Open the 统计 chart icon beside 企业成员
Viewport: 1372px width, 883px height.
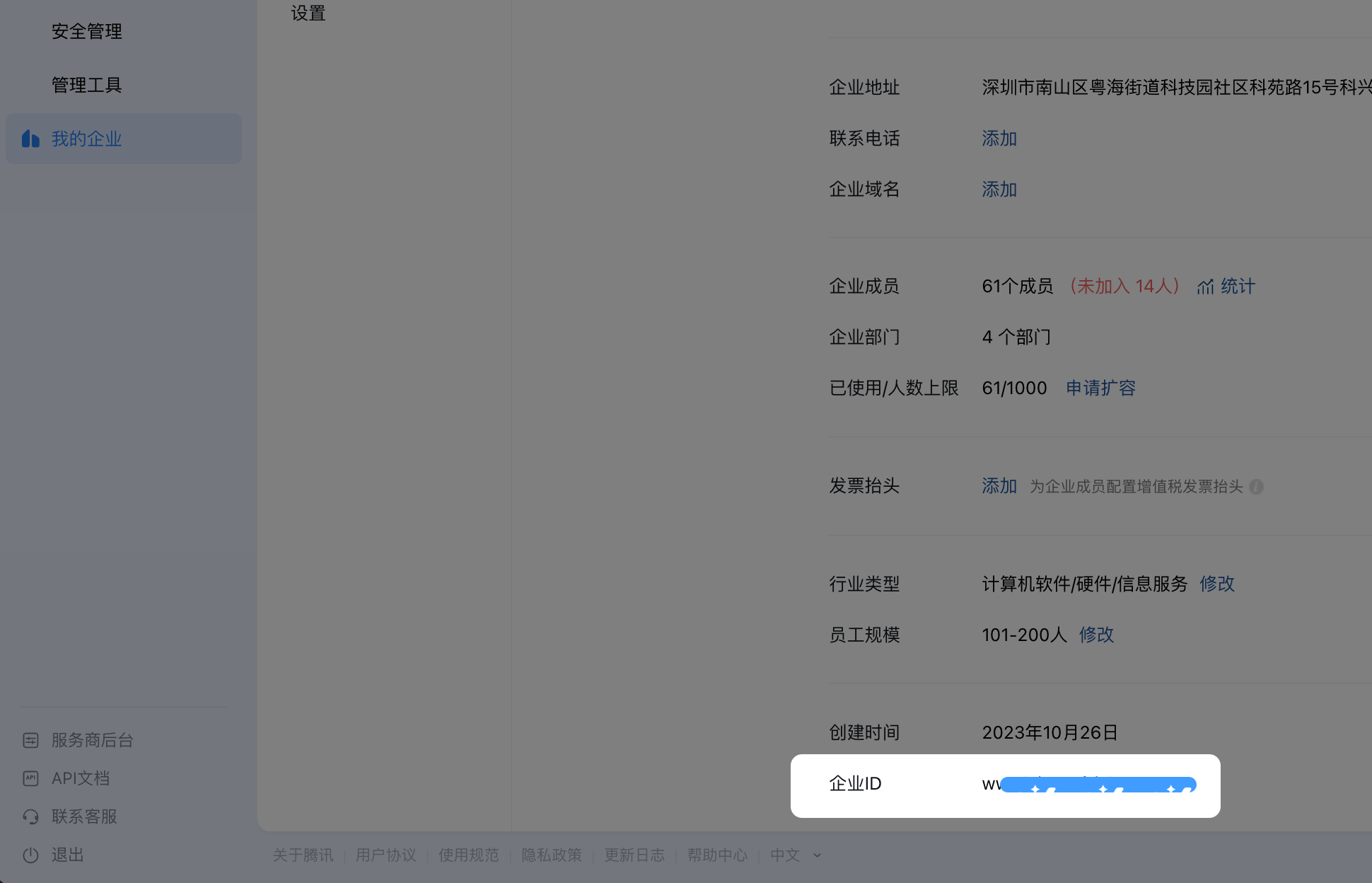(x=1206, y=287)
